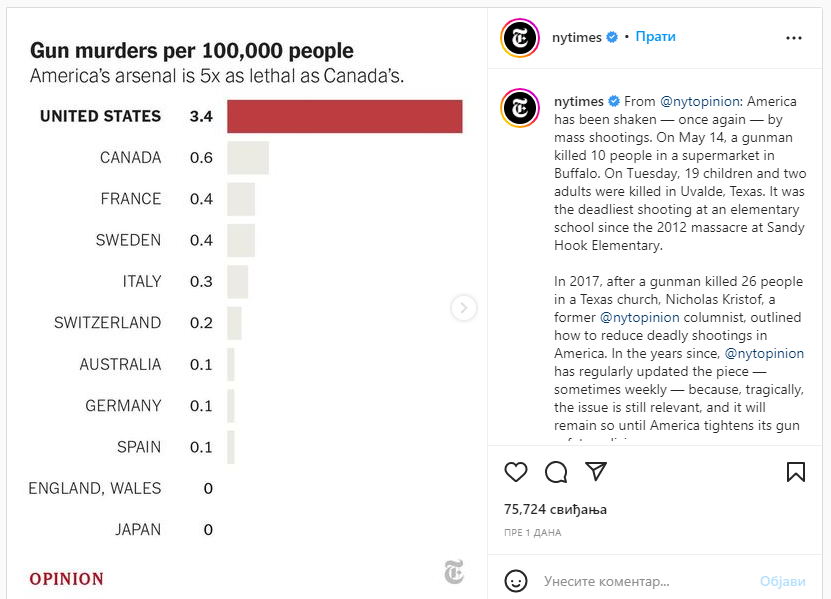The width and height of the screenshot is (831, 599).
Task: Like the post with the heart icon
Action: 516,471
